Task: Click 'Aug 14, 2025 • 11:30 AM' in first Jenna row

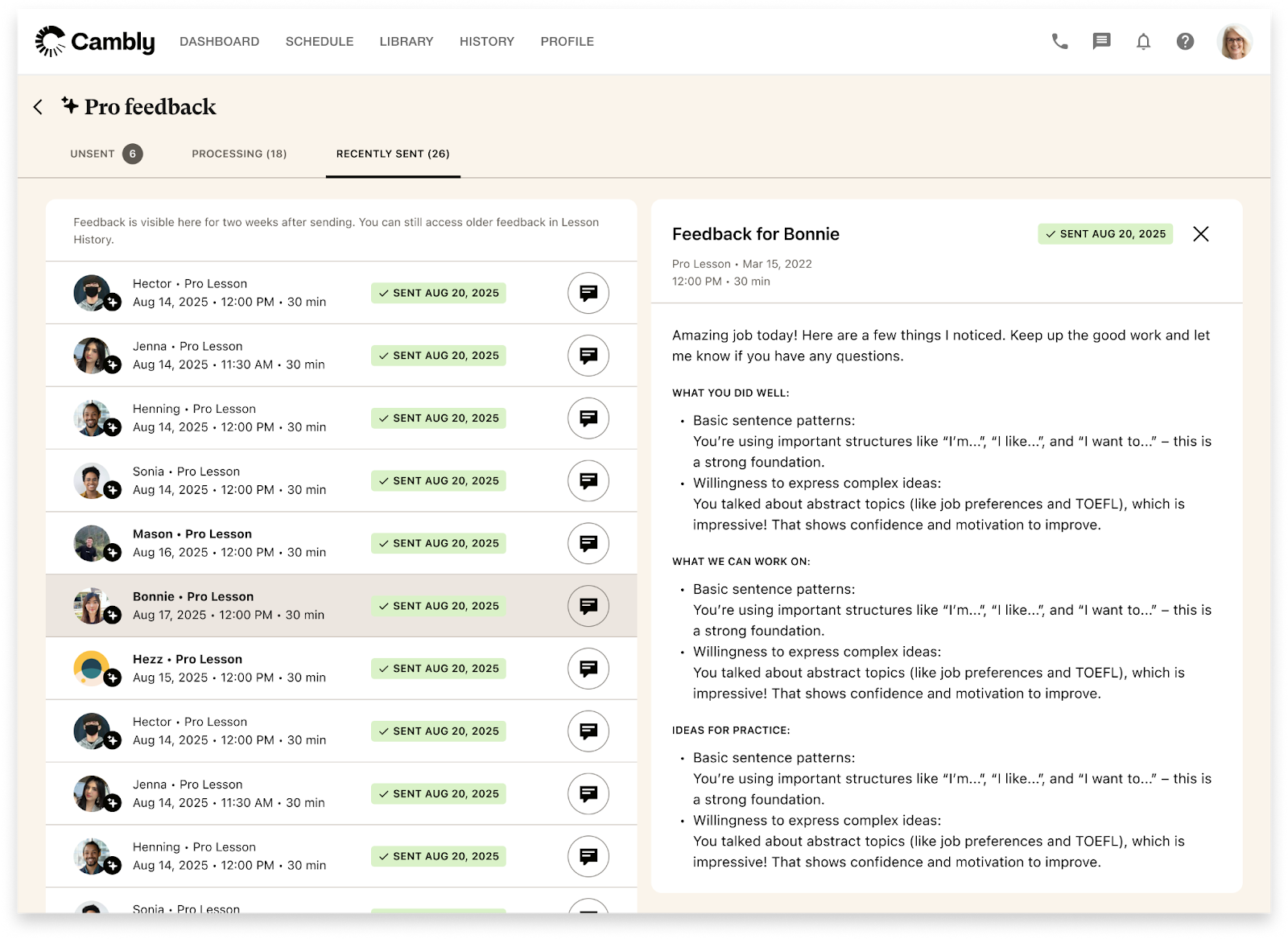Action: point(203,364)
